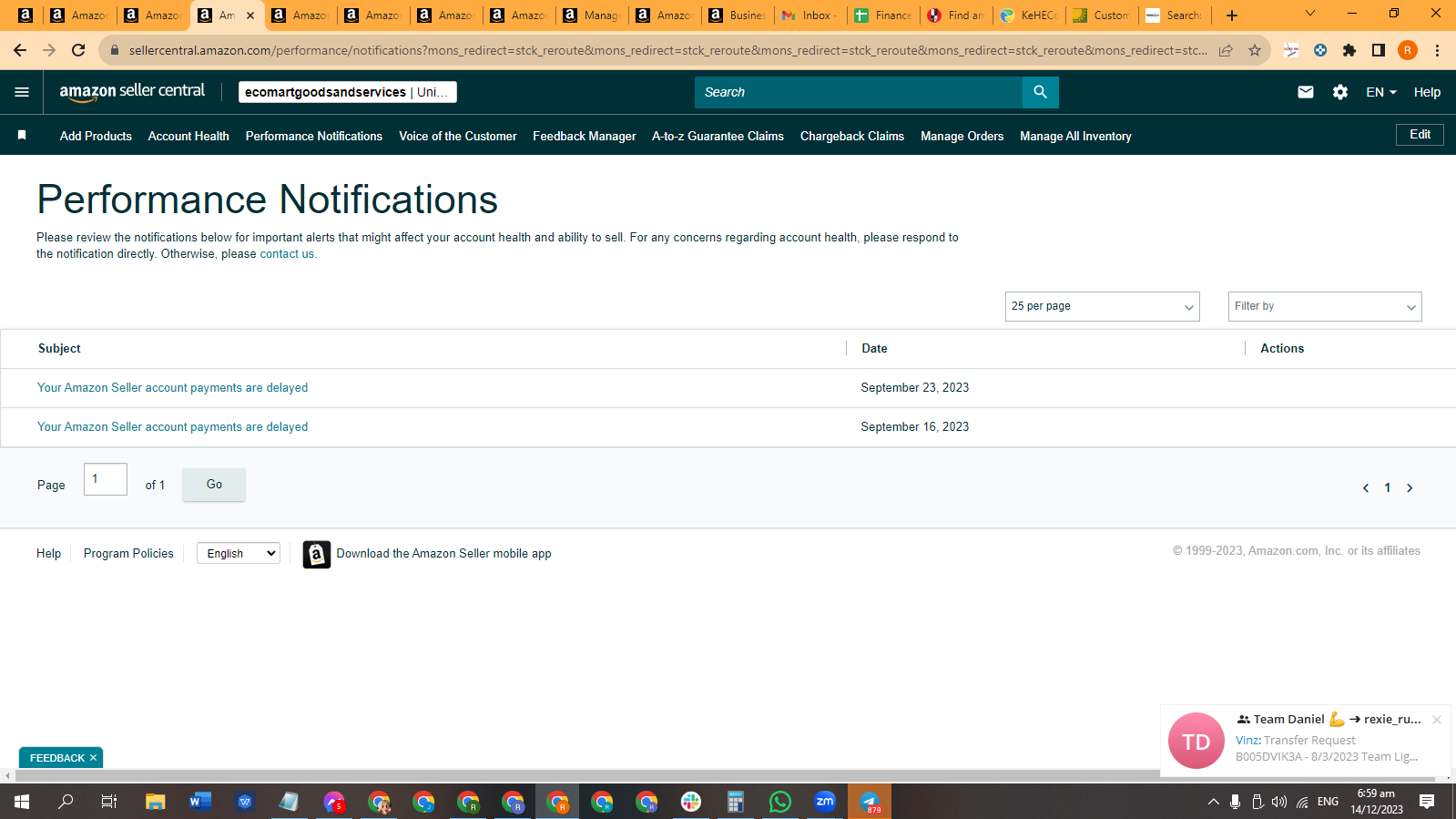Open the Filter by dropdown

(x=1325, y=306)
